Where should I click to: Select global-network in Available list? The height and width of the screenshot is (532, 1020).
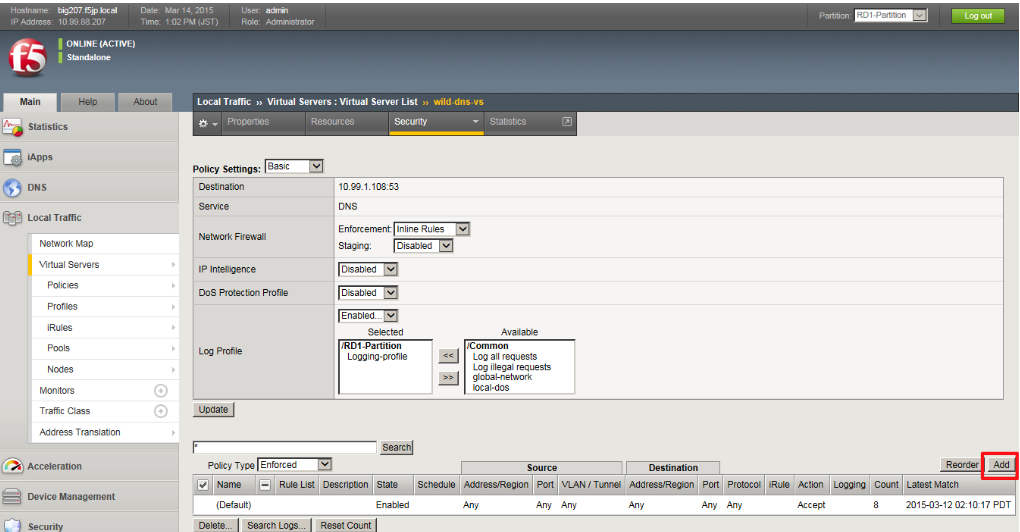502,377
